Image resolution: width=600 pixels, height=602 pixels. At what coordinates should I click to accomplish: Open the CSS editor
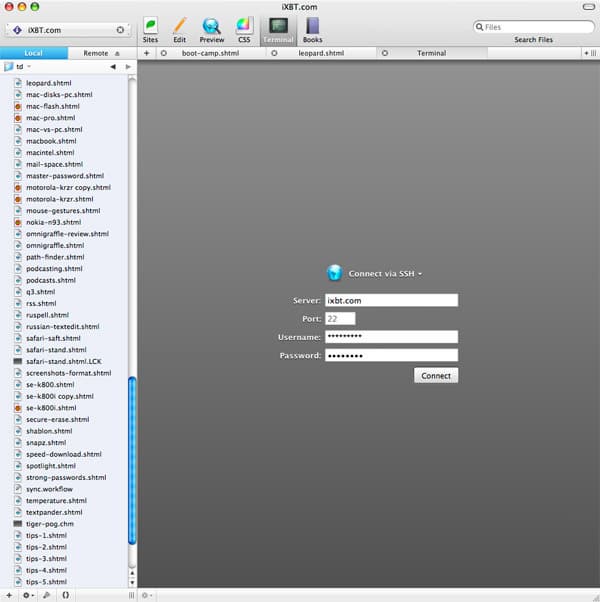pos(244,30)
